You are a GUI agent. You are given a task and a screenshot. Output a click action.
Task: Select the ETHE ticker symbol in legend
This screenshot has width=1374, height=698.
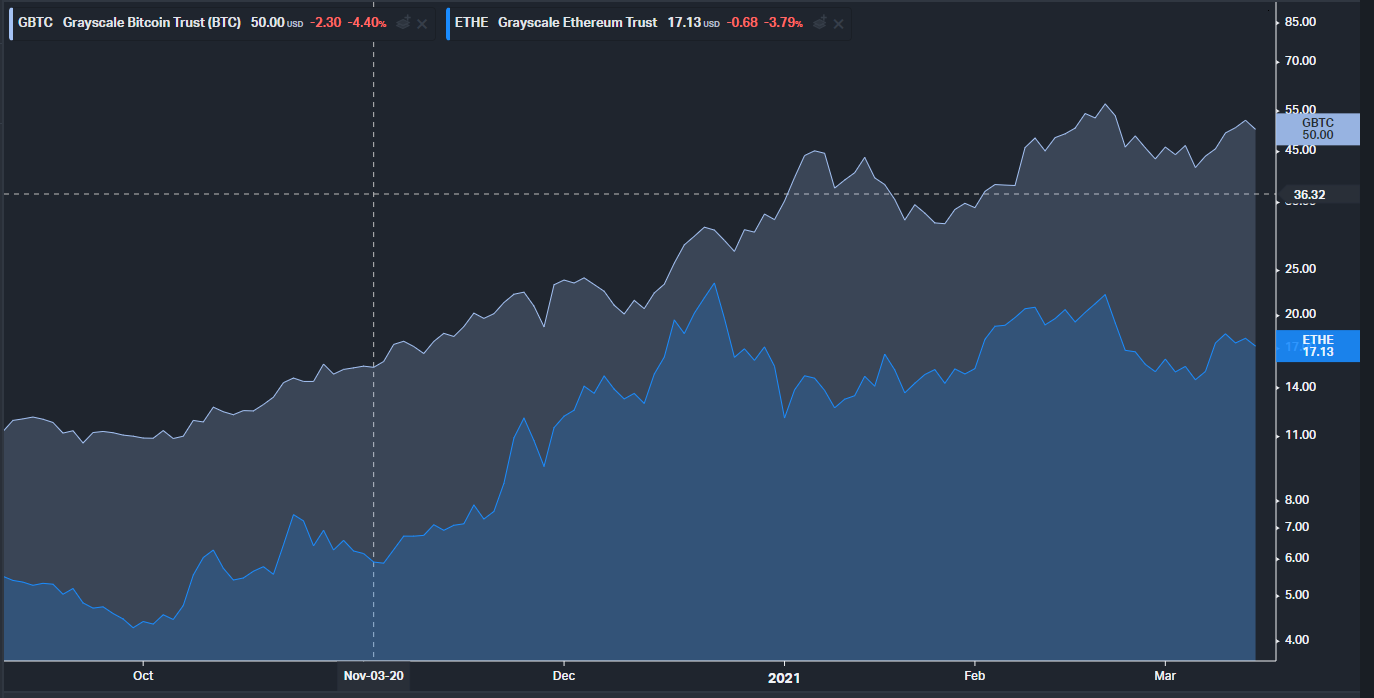[x=471, y=23]
